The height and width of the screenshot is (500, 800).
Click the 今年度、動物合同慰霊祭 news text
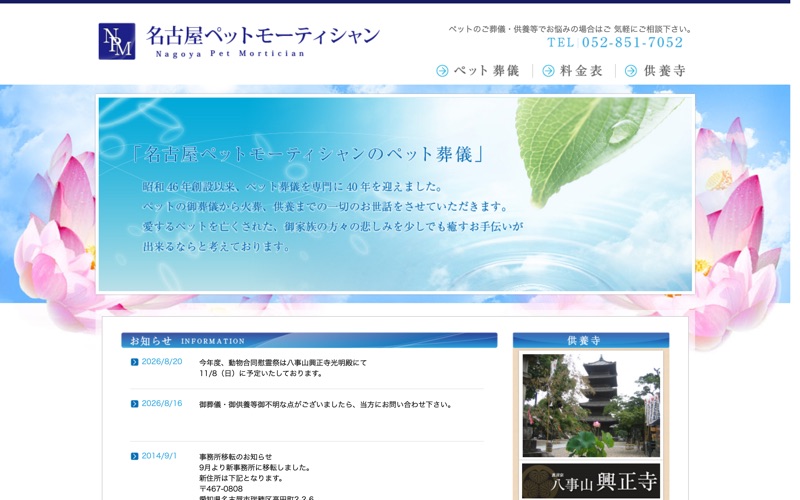[x=283, y=368]
